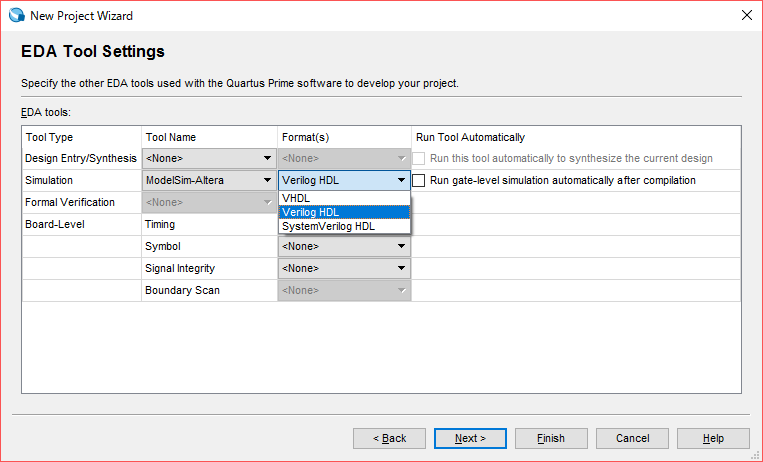763x462 pixels.
Task: Open the Signal Integrity format dropdown
Action: click(344, 268)
